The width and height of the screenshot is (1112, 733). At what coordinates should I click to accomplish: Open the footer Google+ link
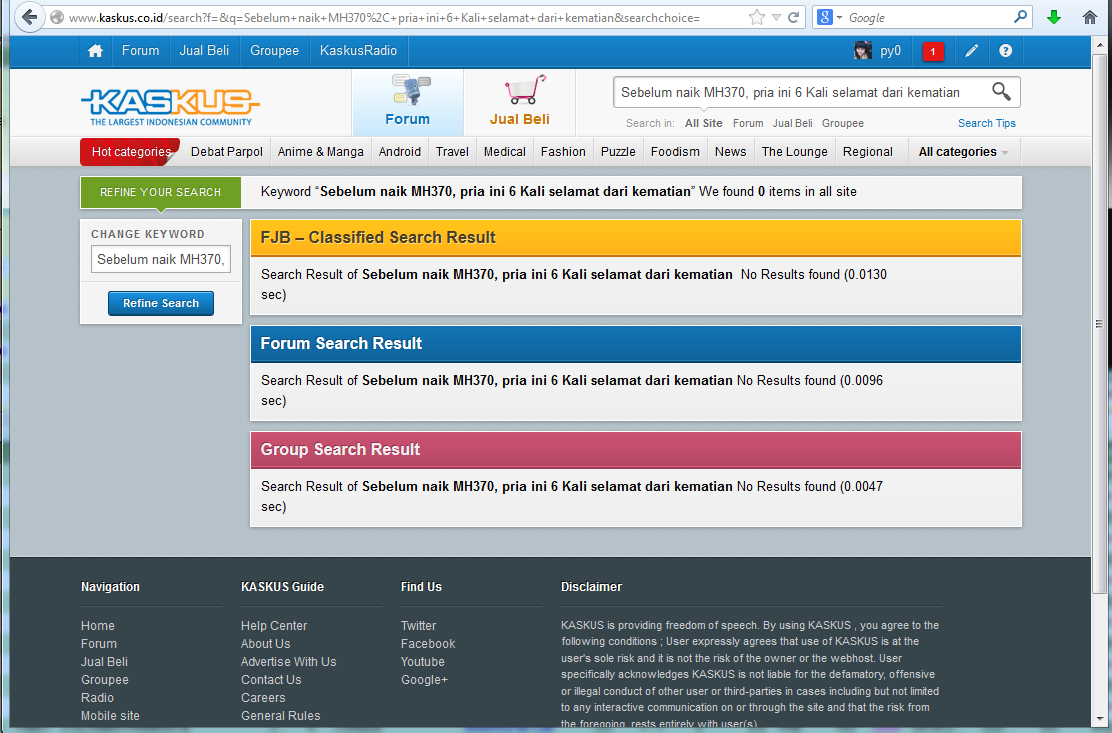424,680
